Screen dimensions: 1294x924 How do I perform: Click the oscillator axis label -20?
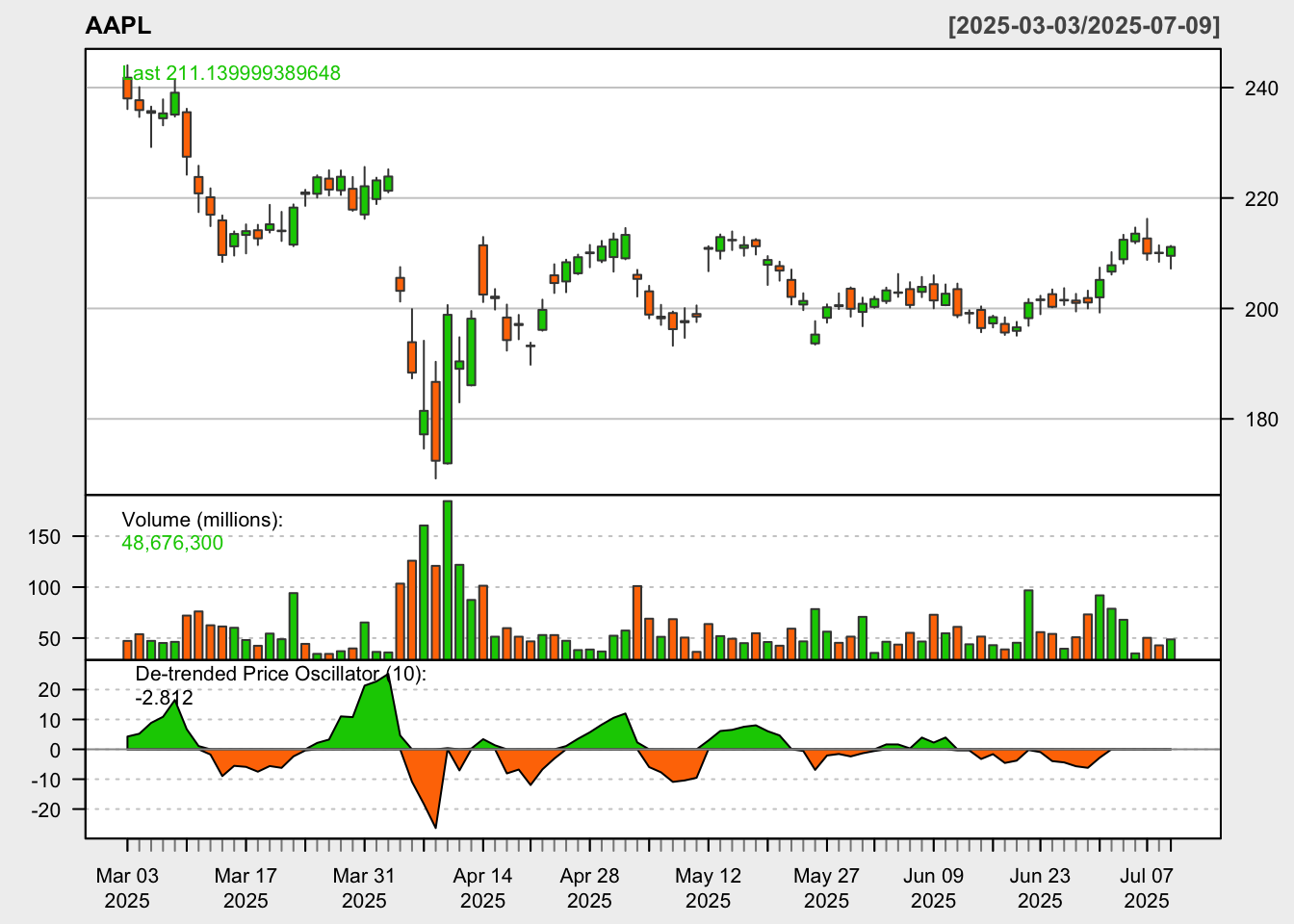click(45, 810)
